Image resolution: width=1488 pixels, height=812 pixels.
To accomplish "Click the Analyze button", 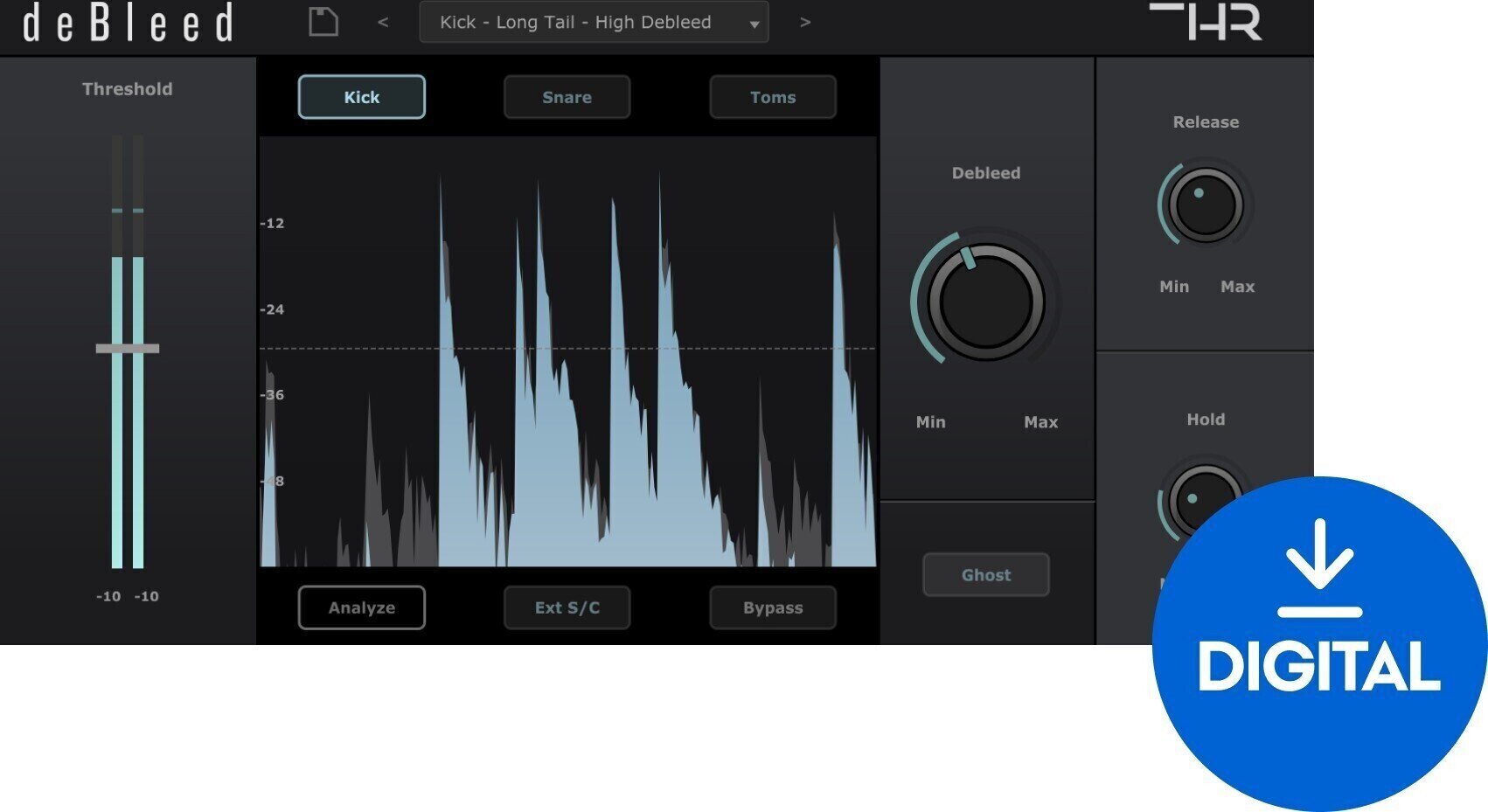I will point(362,607).
